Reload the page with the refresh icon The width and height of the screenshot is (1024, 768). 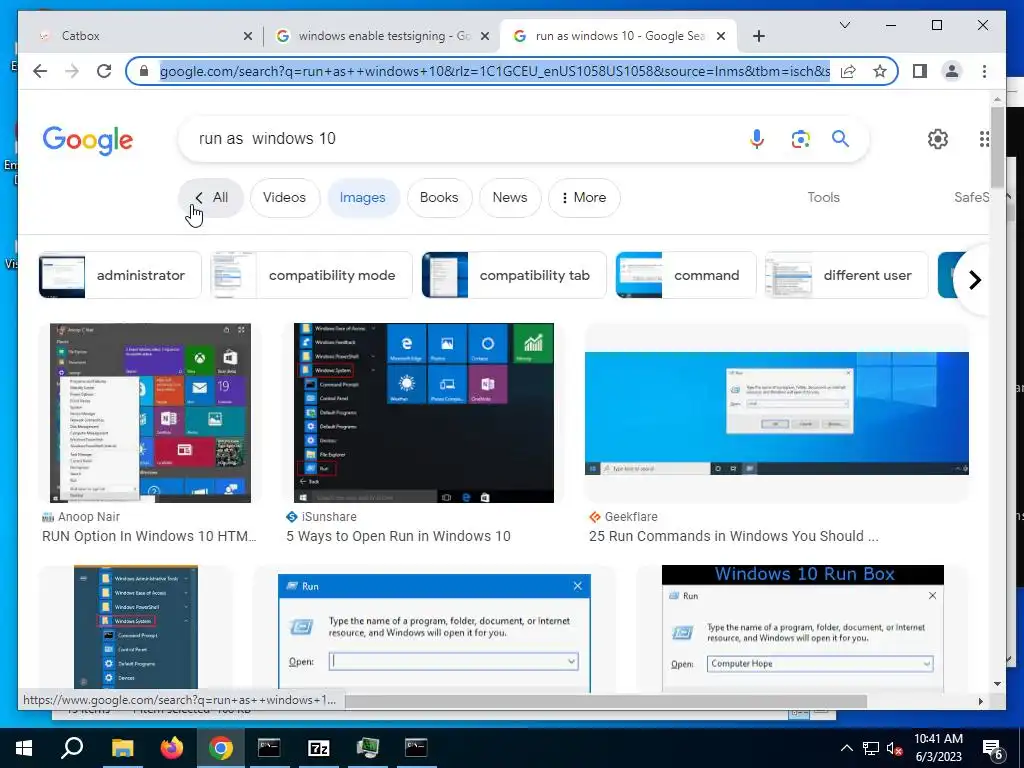pyautogui.click(x=104, y=71)
